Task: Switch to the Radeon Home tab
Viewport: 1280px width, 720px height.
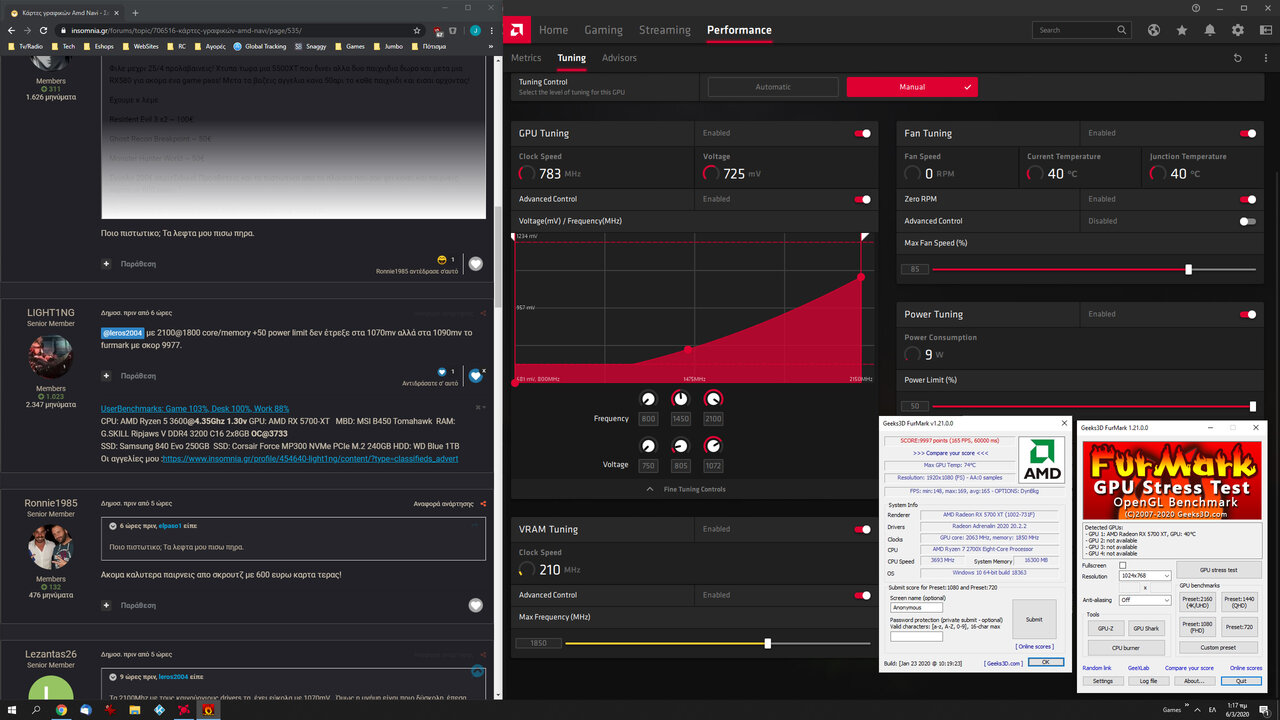Action: (553, 30)
